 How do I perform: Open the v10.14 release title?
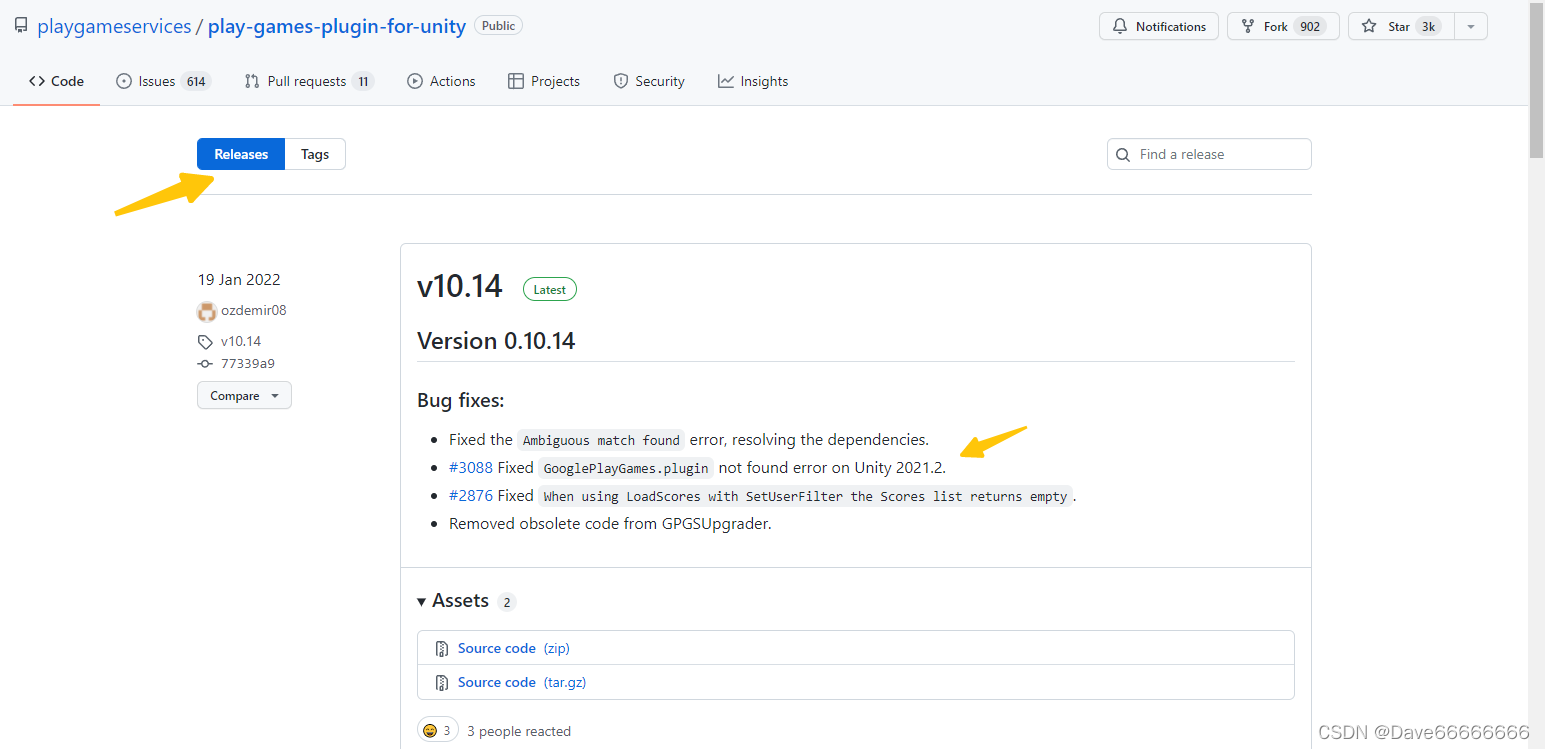click(x=459, y=286)
